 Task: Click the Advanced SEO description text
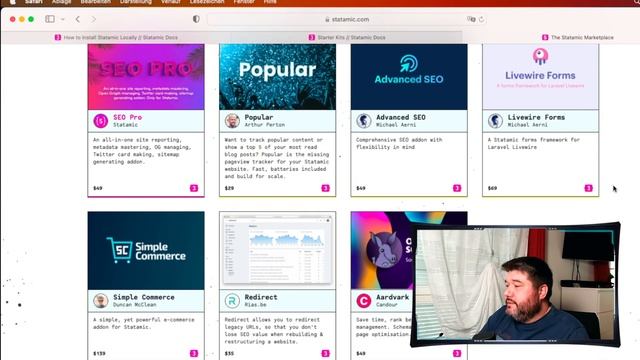coord(399,143)
